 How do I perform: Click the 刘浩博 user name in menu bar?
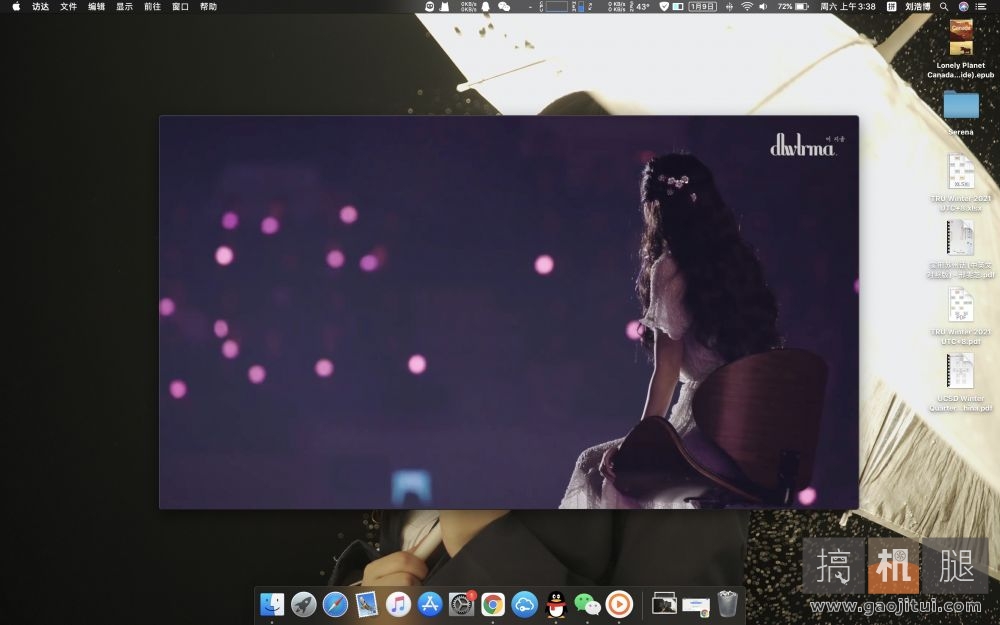pos(918,6)
